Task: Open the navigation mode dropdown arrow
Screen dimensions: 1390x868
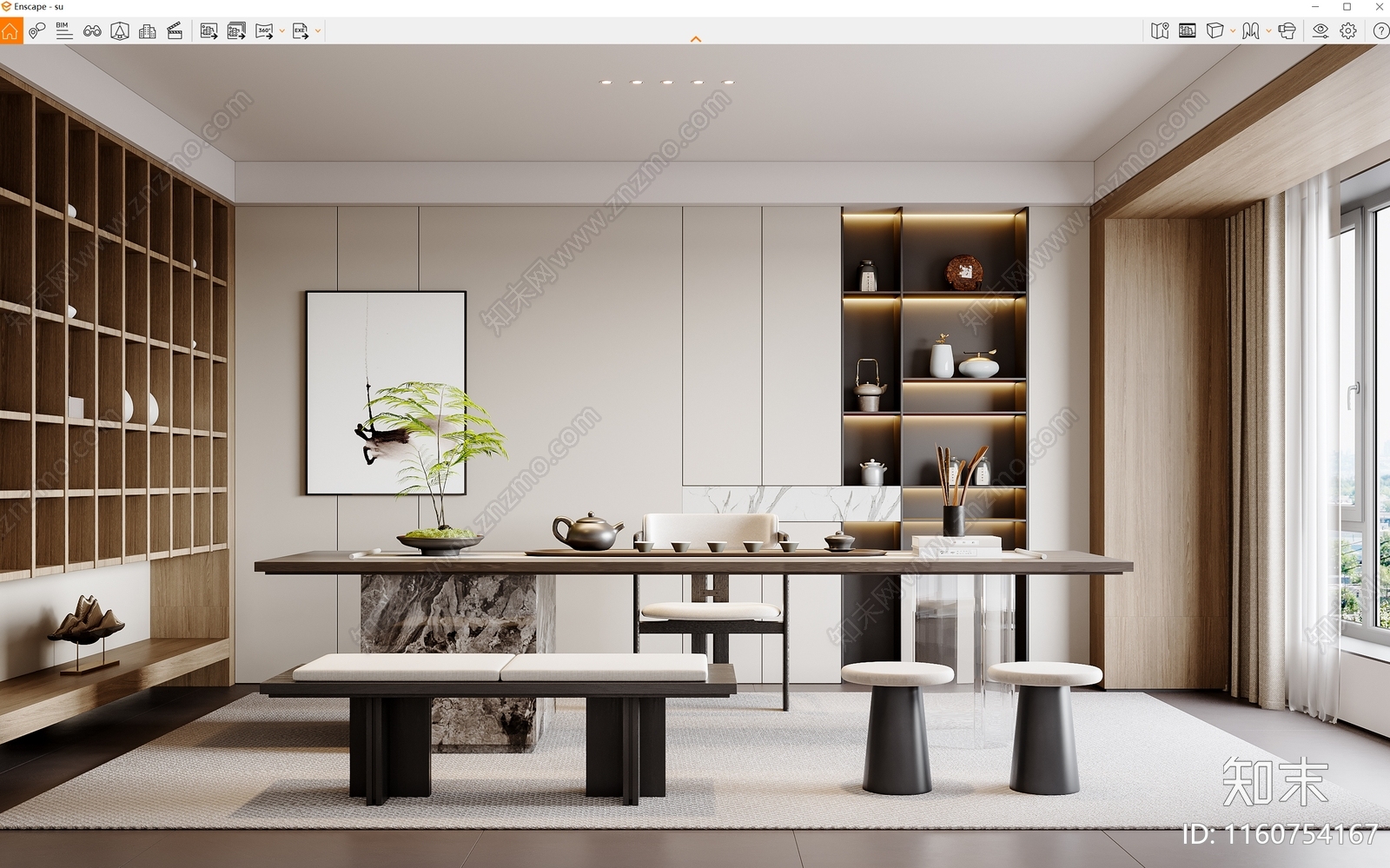Action: [x=1268, y=31]
